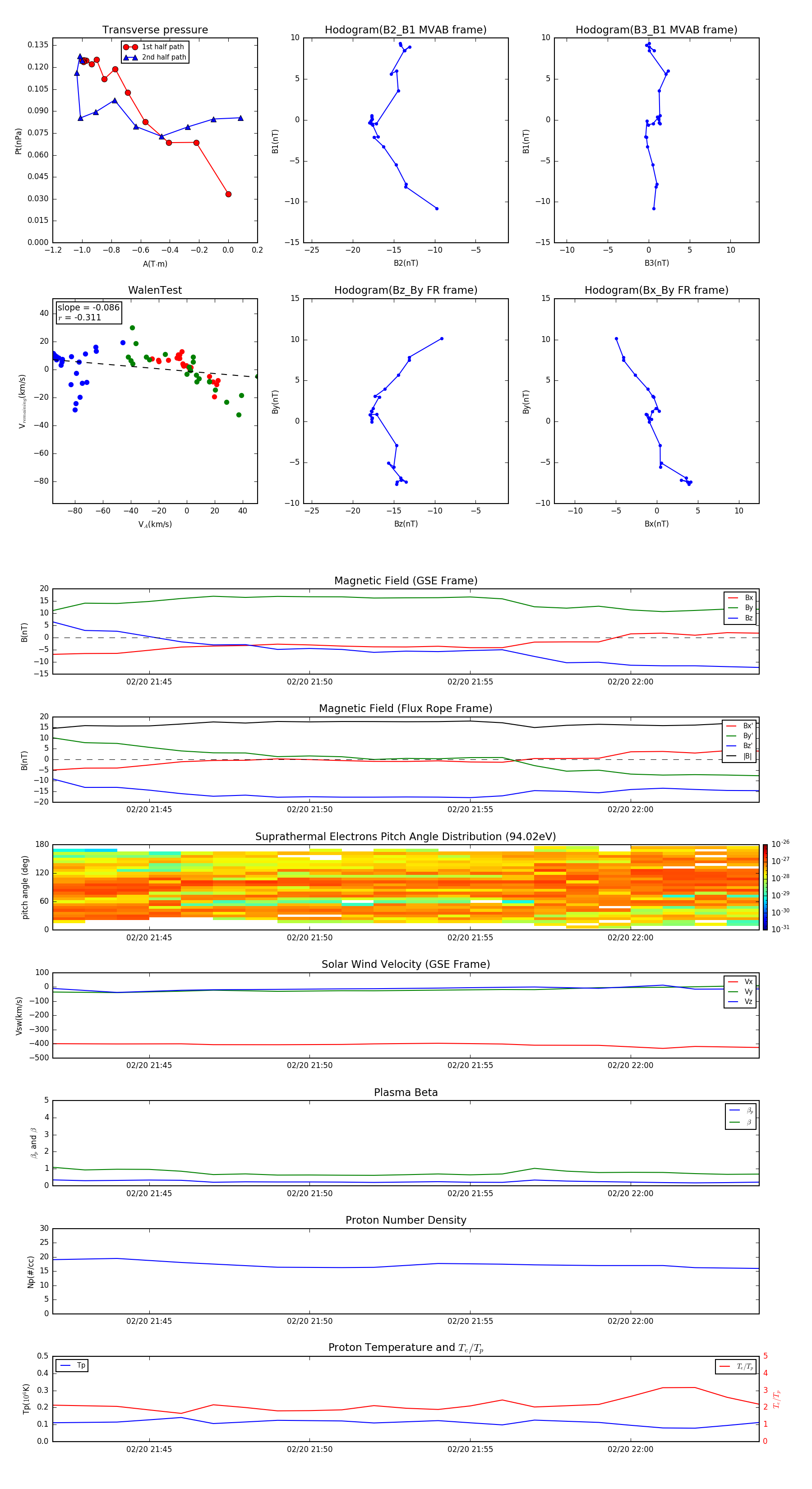Screen dimensions: 812x1489
Task: Click the 'Bz(nT)' x-axis label
Action: (x=406, y=524)
